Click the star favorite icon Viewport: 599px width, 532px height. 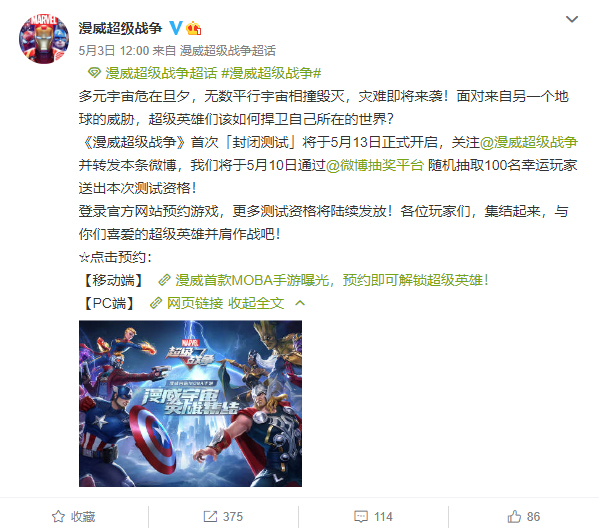tap(58, 516)
